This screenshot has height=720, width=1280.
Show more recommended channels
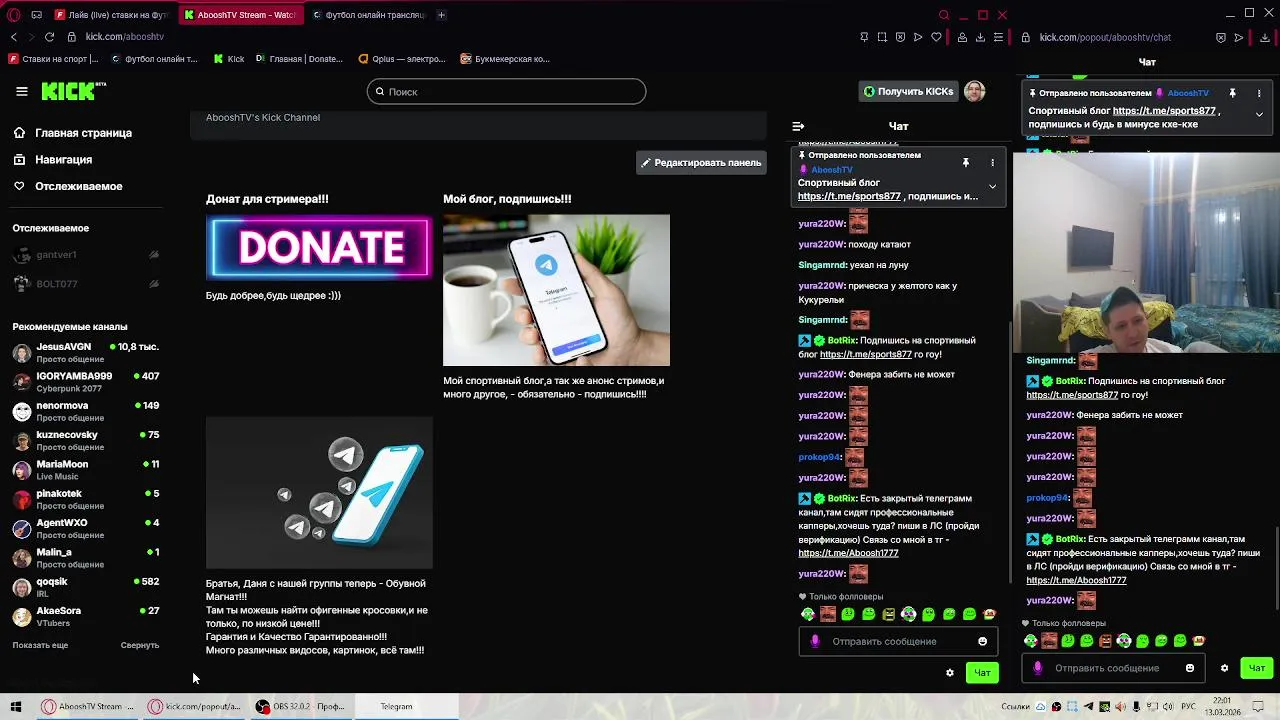coord(40,645)
